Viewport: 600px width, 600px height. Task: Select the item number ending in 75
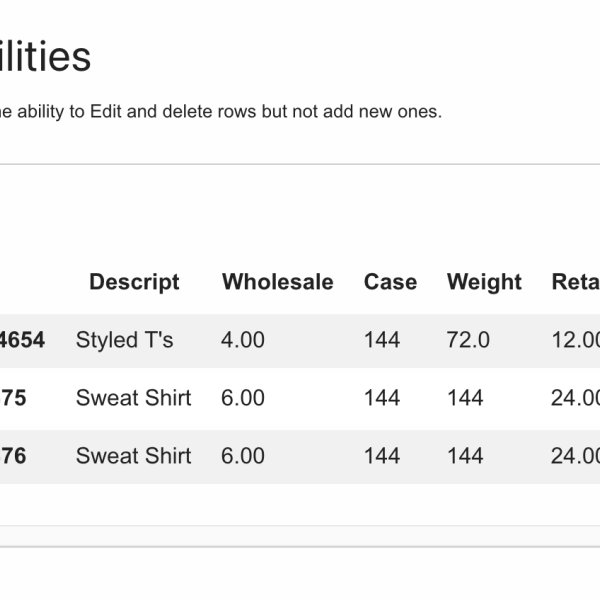point(14,398)
